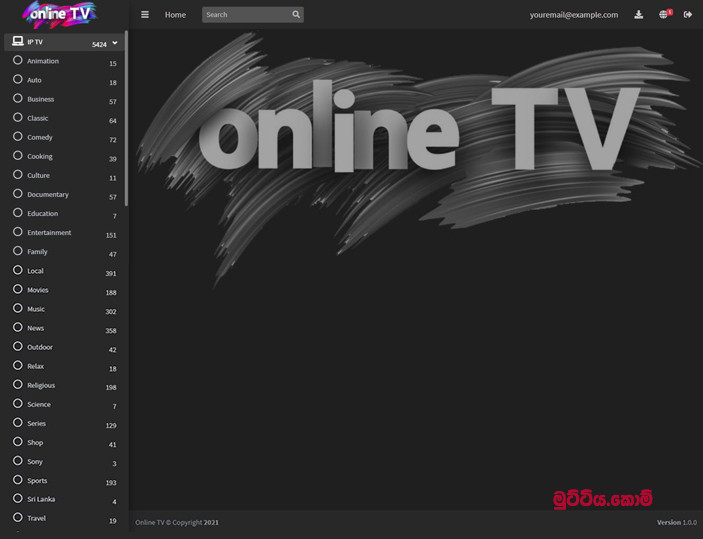
Task: Click the 5424 channel count badge
Action: click(x=99, y=44)
